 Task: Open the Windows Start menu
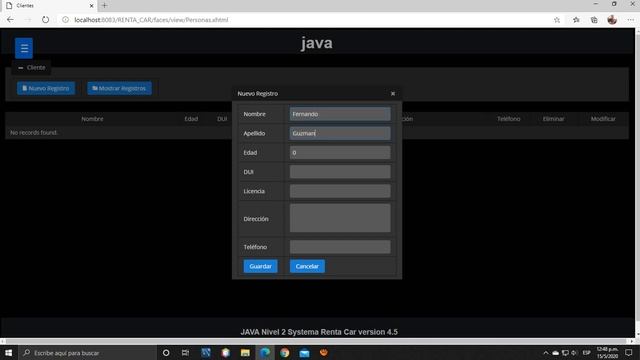(9, 353)
